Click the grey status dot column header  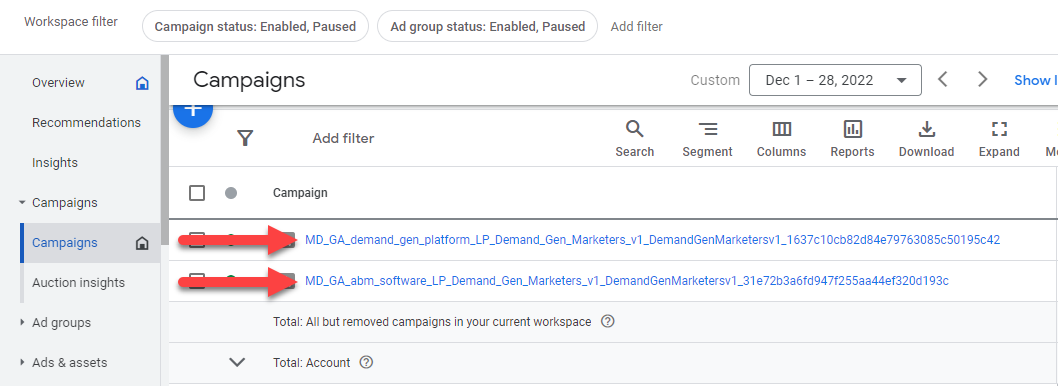(x=231, y=193)
